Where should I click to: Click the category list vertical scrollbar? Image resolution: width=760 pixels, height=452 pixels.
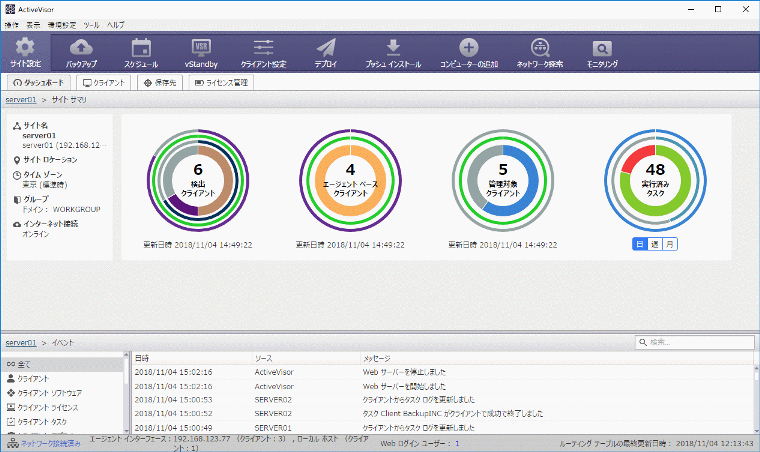coord(127,393)
